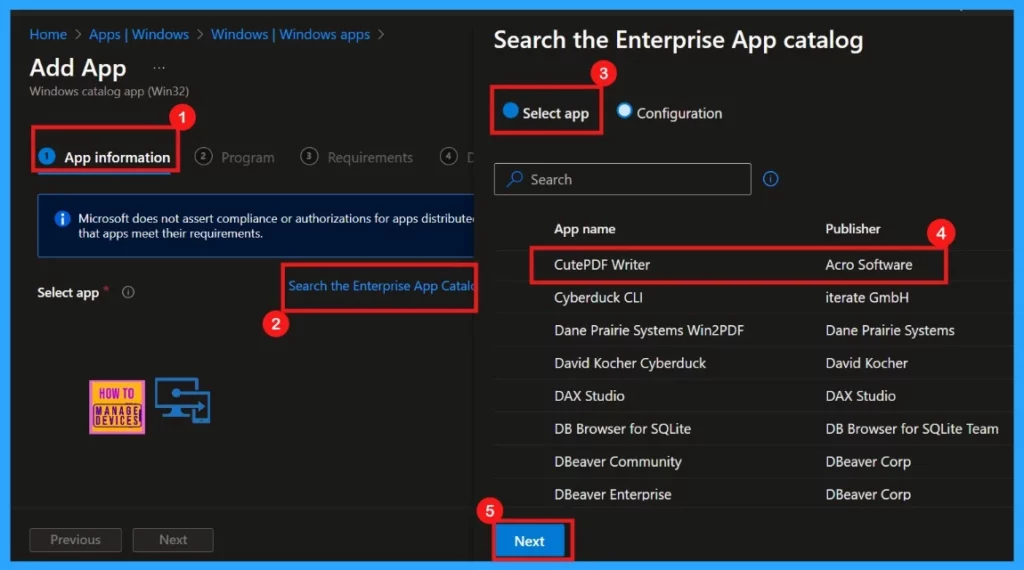The image size is (1024, 570).
Task: Click the info icon in compliance banner
Action: [62, 219]
